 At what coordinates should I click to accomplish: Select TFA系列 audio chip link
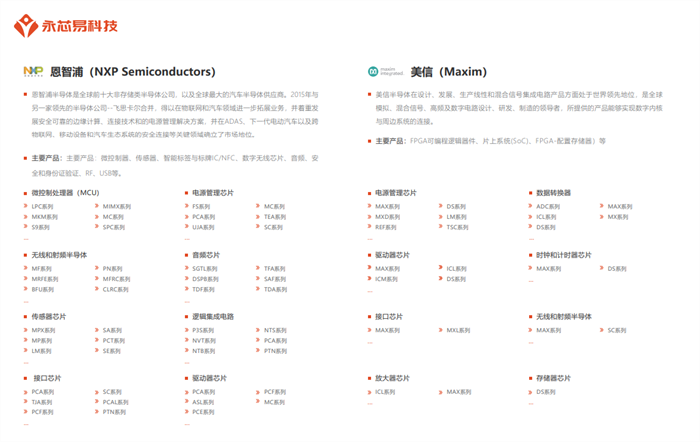click(x=274, y=268)
